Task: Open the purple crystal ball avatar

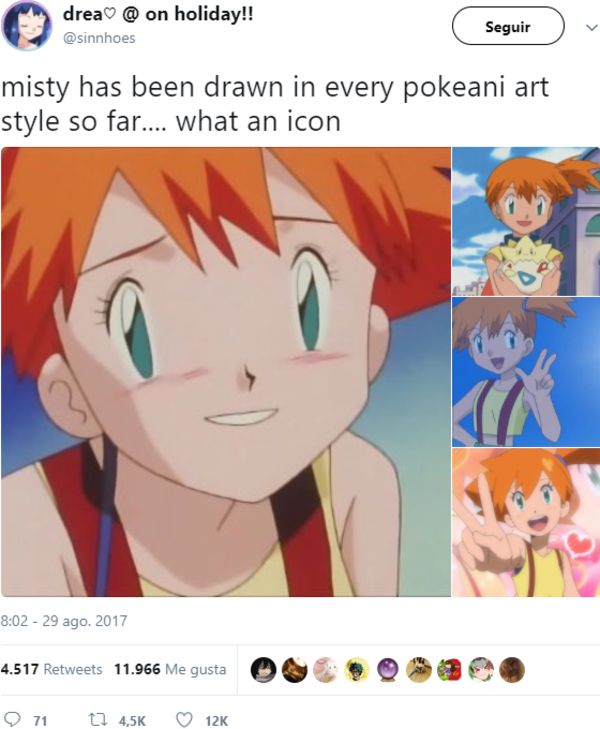Action: click(x=388, y=670)
